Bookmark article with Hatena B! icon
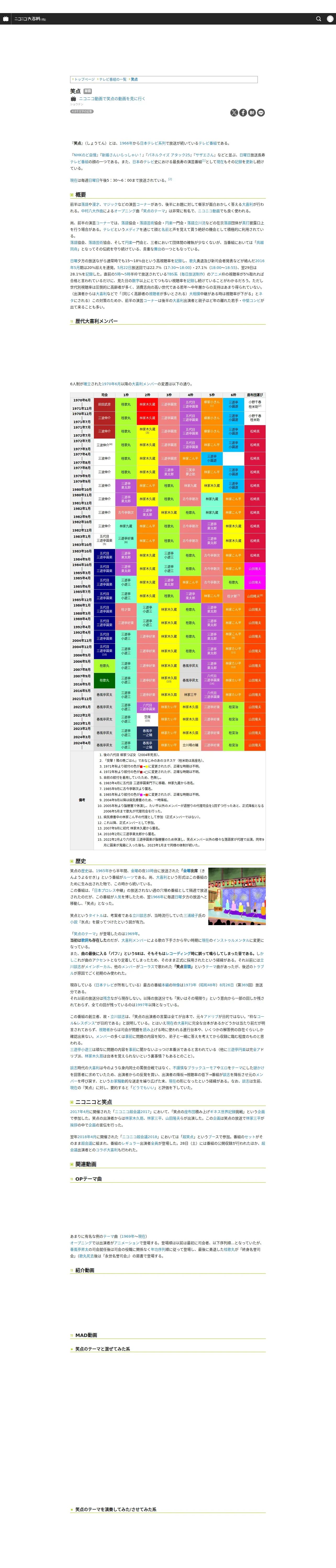The width and height of the screenshot is (336, 1568). (x=252, y=113)
